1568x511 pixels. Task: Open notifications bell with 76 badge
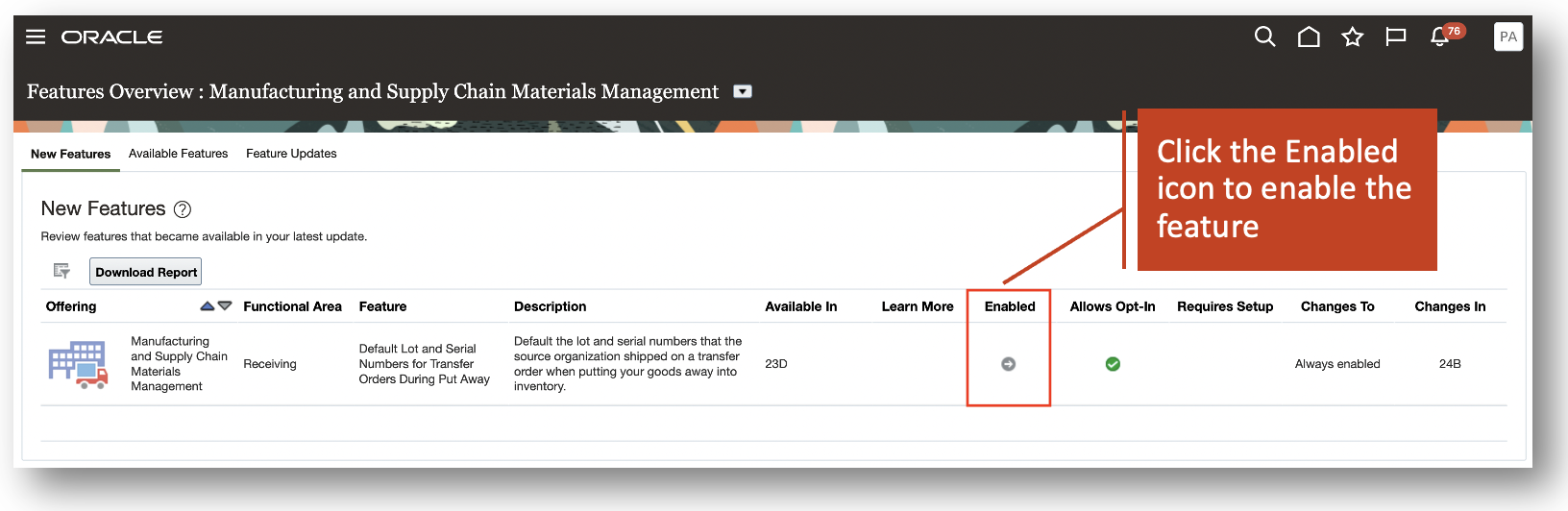point(1440,36)
